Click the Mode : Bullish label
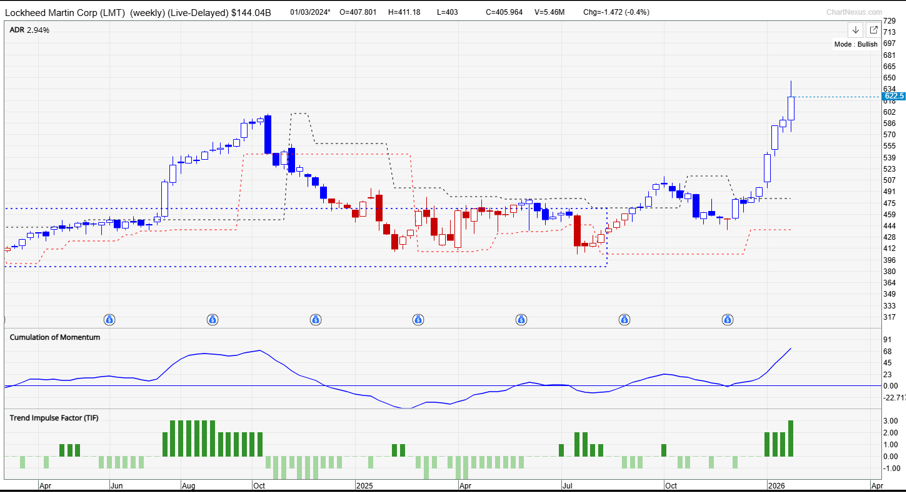The height and width of the screenshot is (492, 906). (x=856, y=44)
